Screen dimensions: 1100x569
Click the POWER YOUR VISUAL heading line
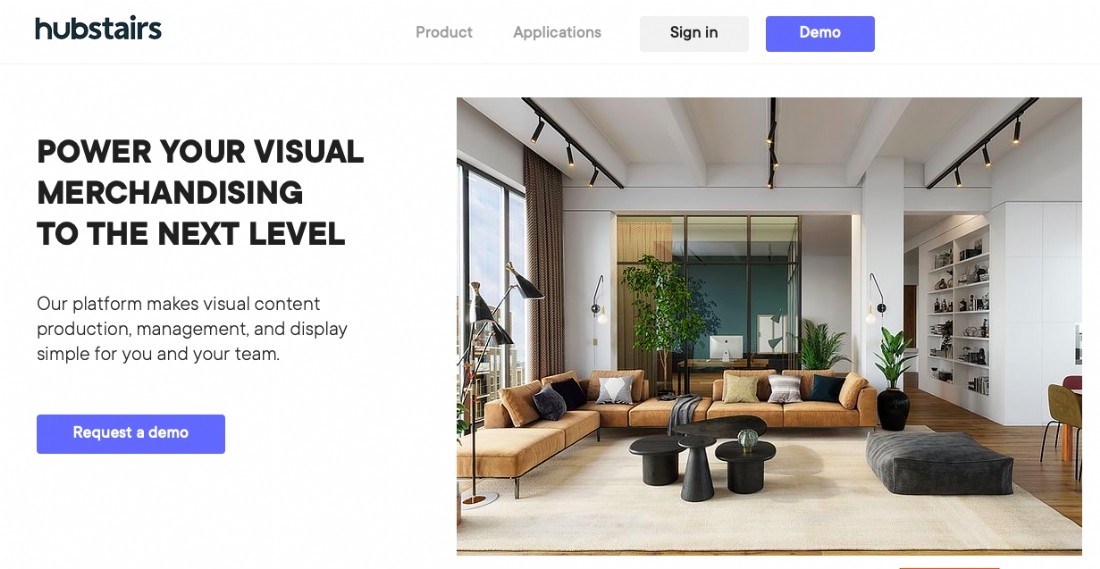(x=201, y=152)
